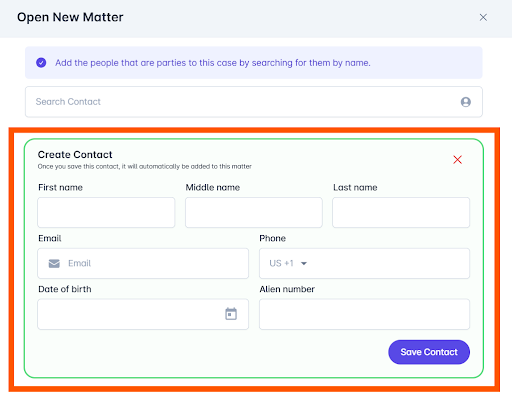The width and height of the screenshot is (512, 405).
Task: Click the person icon in Search Contact
Action: tap(466, 102)
